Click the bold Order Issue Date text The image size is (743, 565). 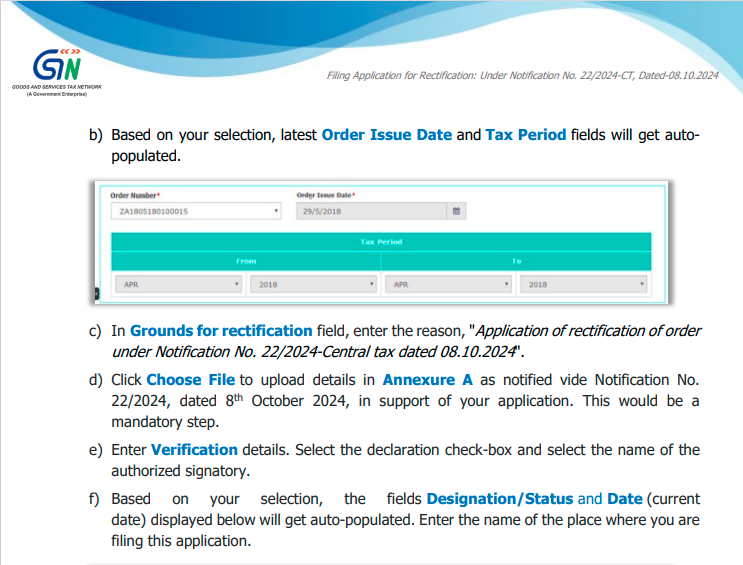tap(387, 135)
